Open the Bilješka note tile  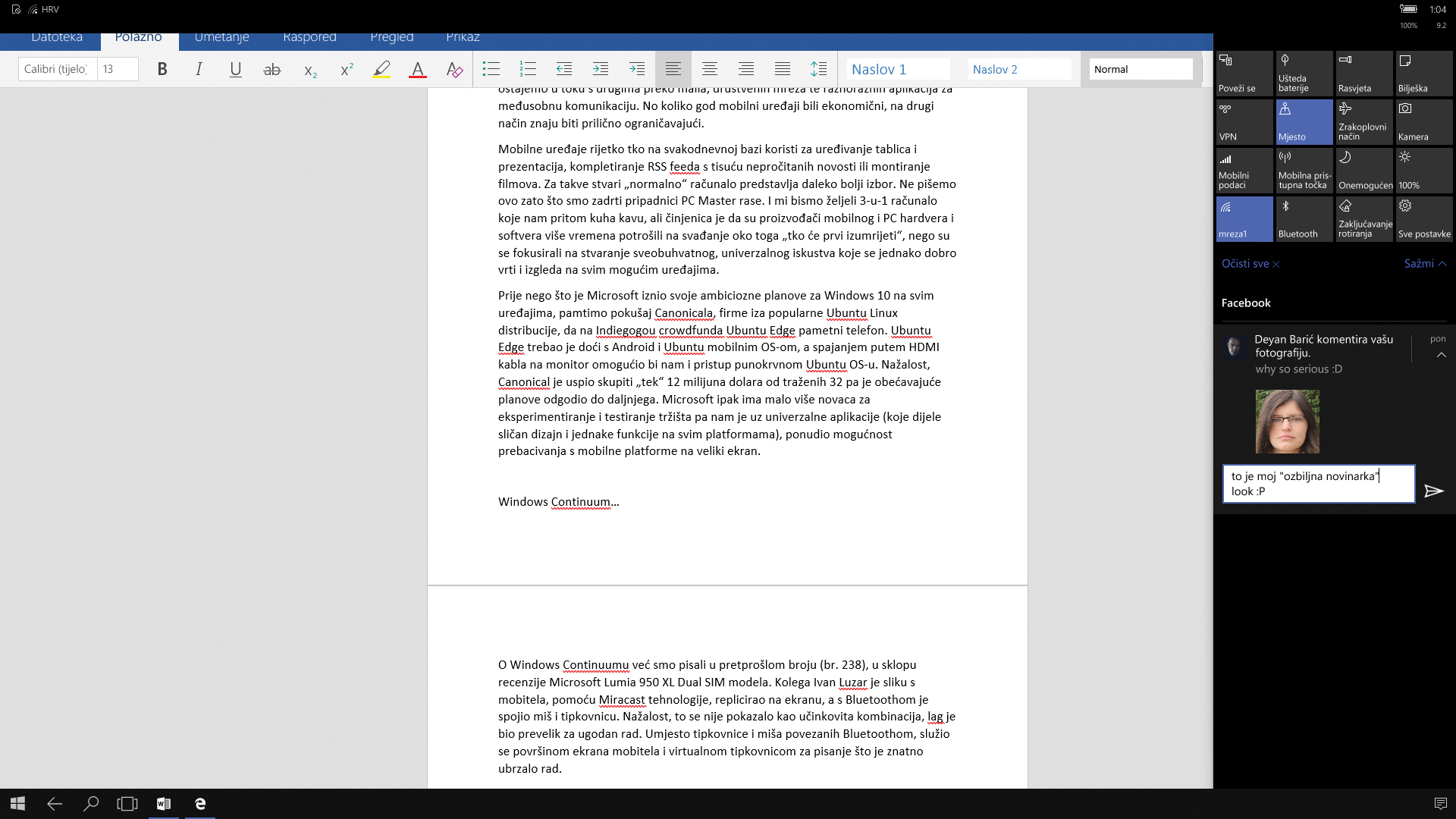click(x=1424, y=74)
